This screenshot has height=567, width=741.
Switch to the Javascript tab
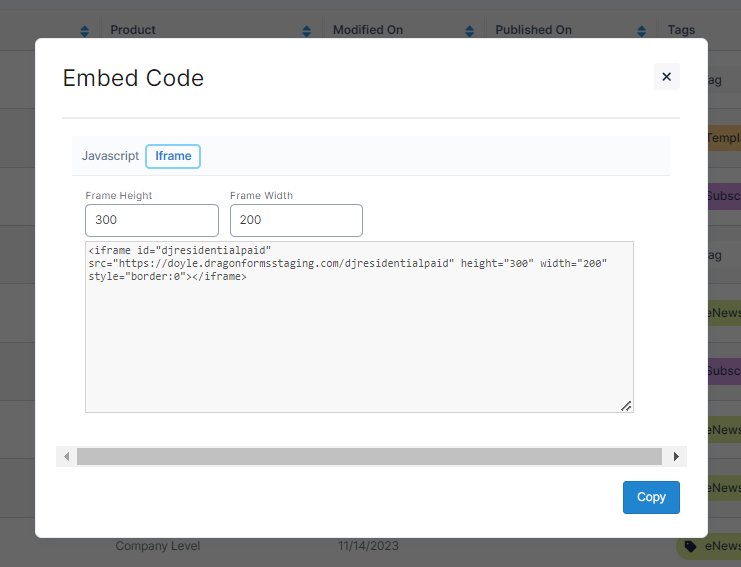pyautogui.click(x=110, y=156)
